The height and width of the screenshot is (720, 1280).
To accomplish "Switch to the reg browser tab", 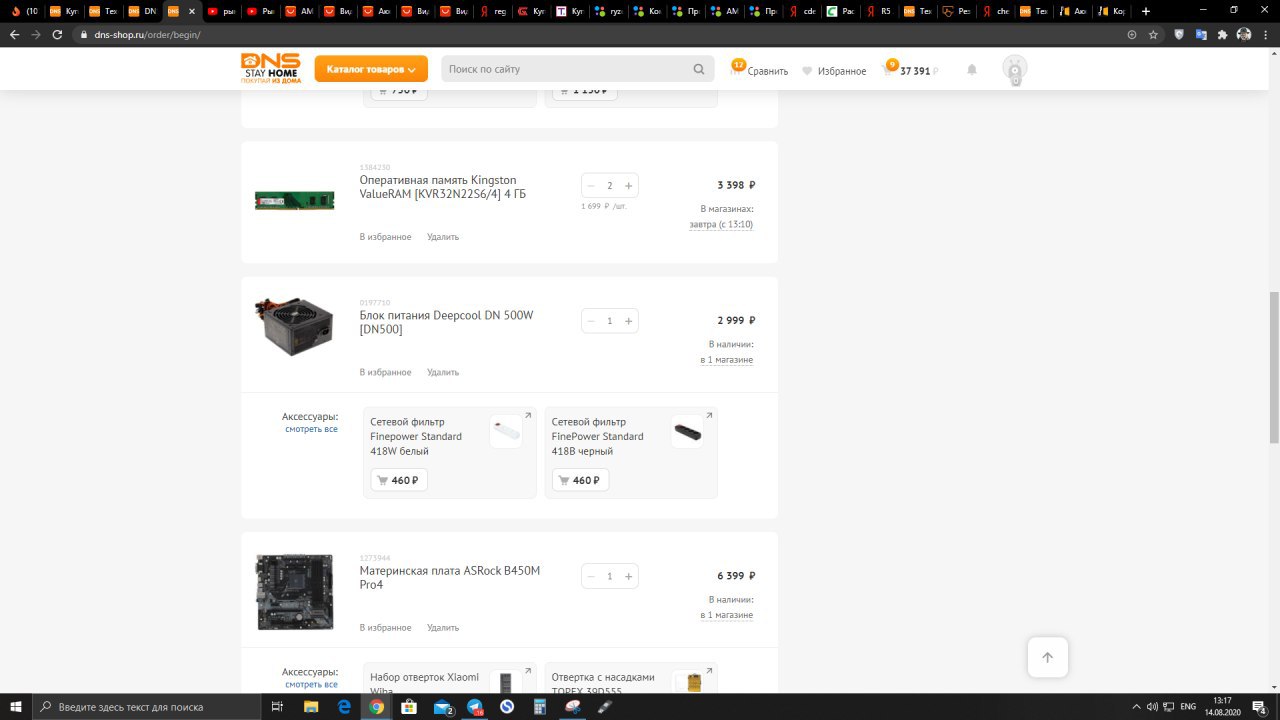I will pyautogui.click(x=493, y=11).
